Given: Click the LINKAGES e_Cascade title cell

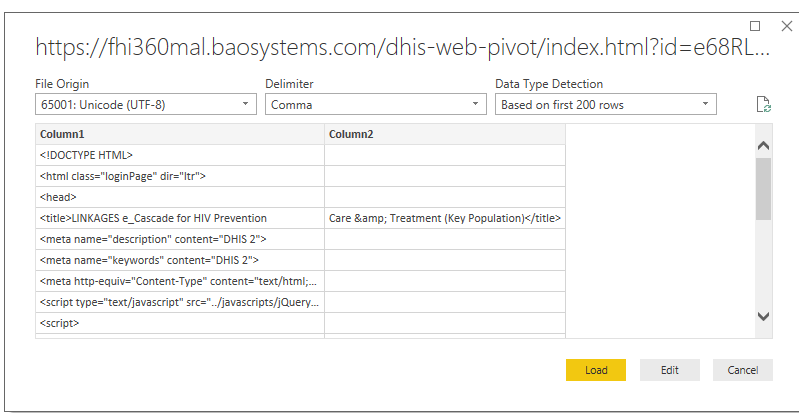Looking at the screenshot, I should [x=180, y=218].
